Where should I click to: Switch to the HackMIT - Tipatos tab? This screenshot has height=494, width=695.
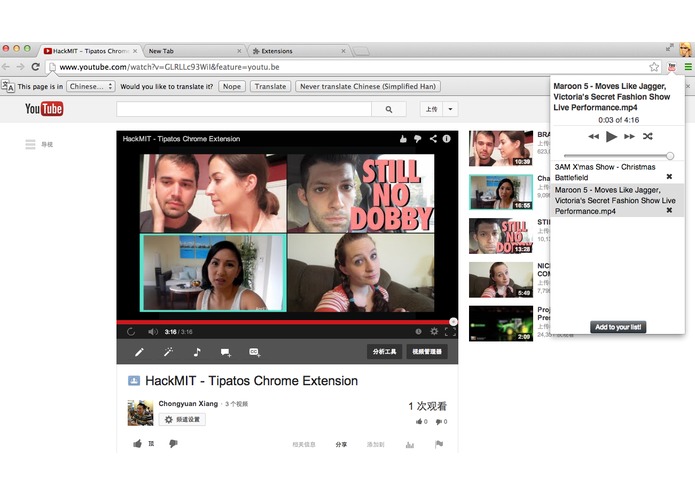(x=91, y=51)
